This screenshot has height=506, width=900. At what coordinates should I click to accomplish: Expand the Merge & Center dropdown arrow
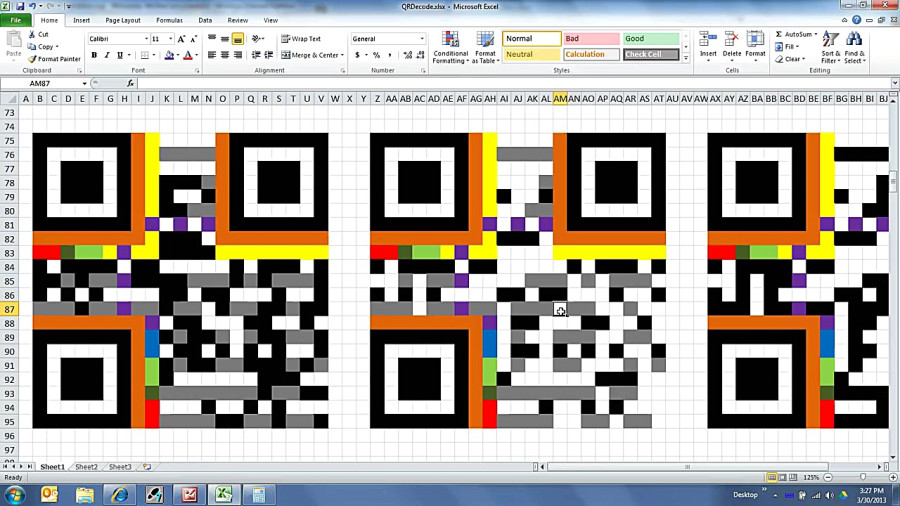pos(343,55)
